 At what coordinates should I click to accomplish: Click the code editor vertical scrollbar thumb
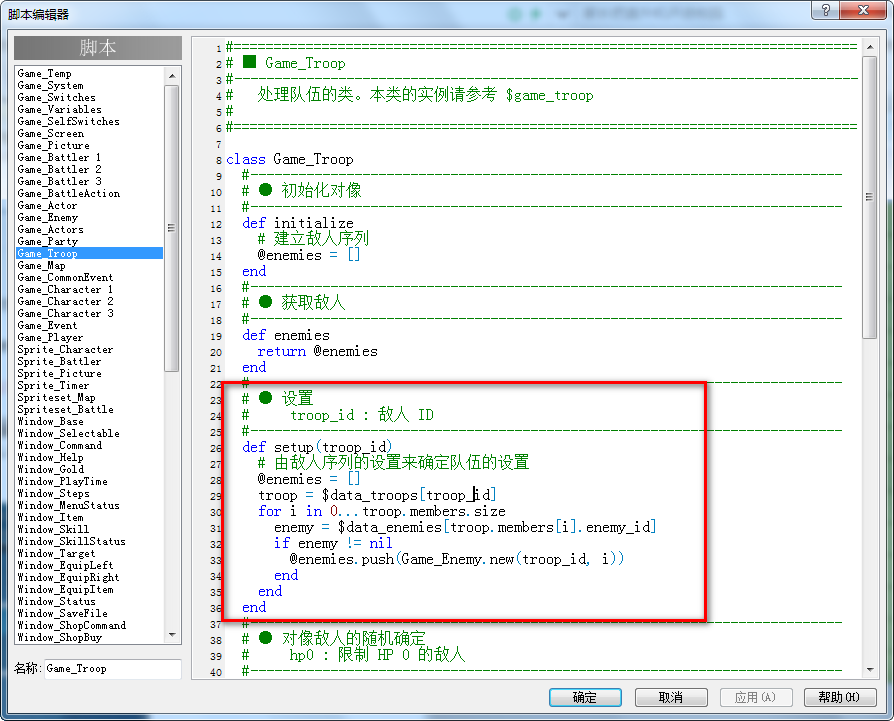[869, 197]
